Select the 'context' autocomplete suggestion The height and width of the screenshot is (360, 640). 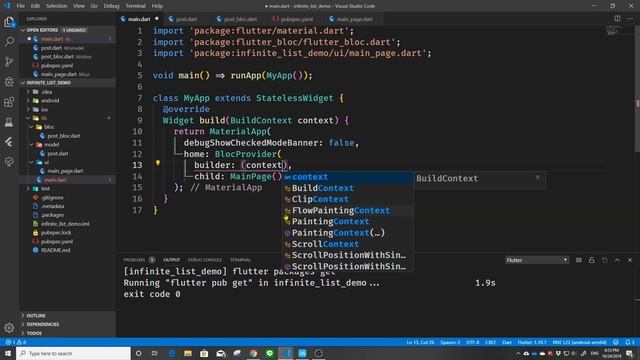click(348, 177)
